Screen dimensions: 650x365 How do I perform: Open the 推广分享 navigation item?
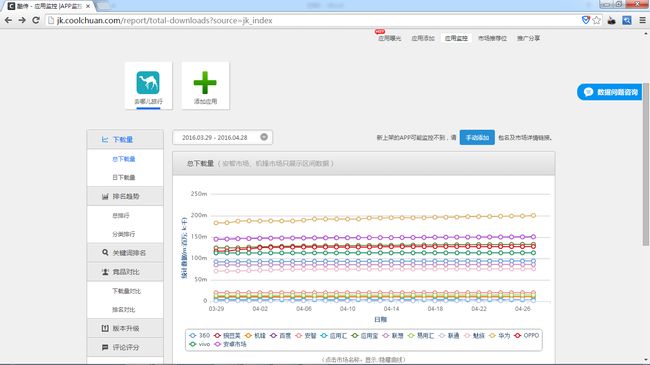[x=528, y=38]
